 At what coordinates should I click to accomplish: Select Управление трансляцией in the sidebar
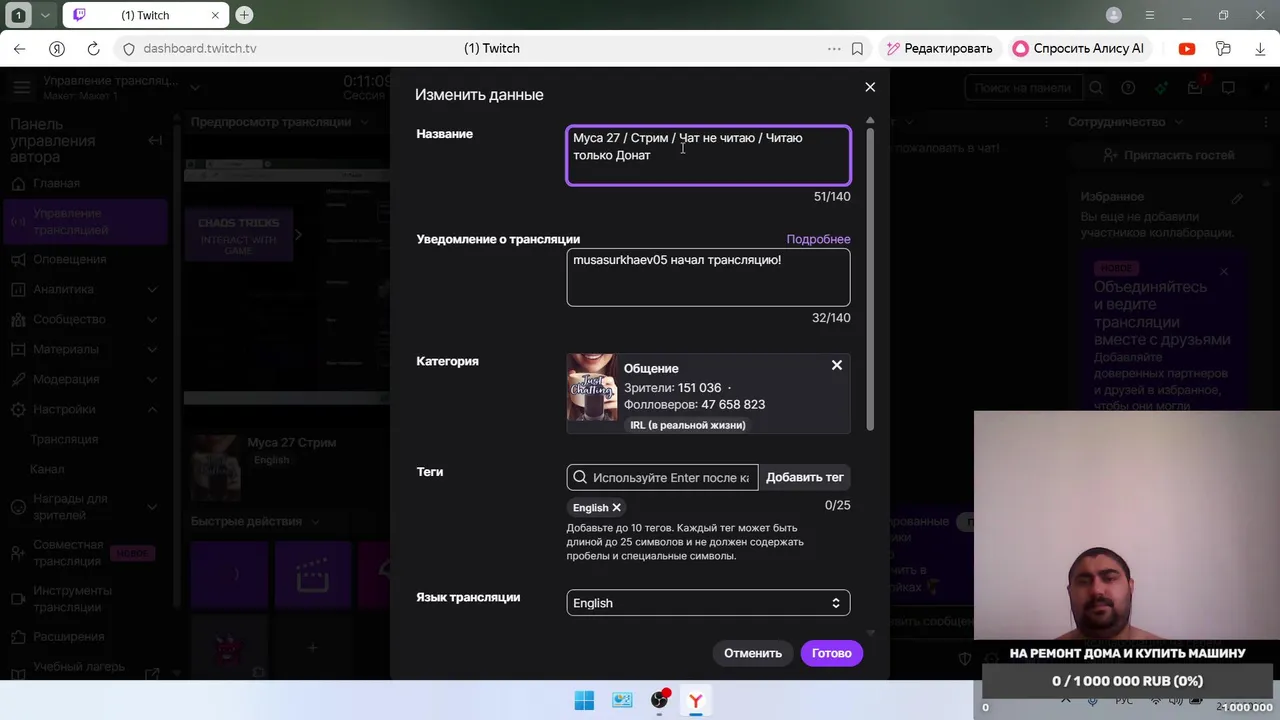click(85, 222)
